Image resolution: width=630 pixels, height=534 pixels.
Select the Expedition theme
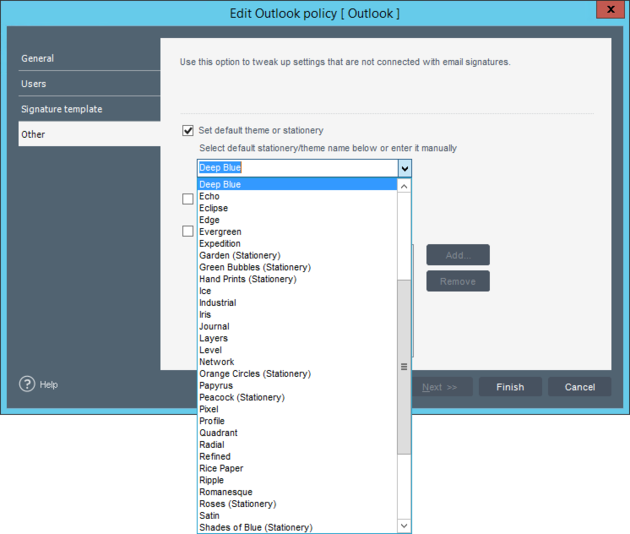297,243
